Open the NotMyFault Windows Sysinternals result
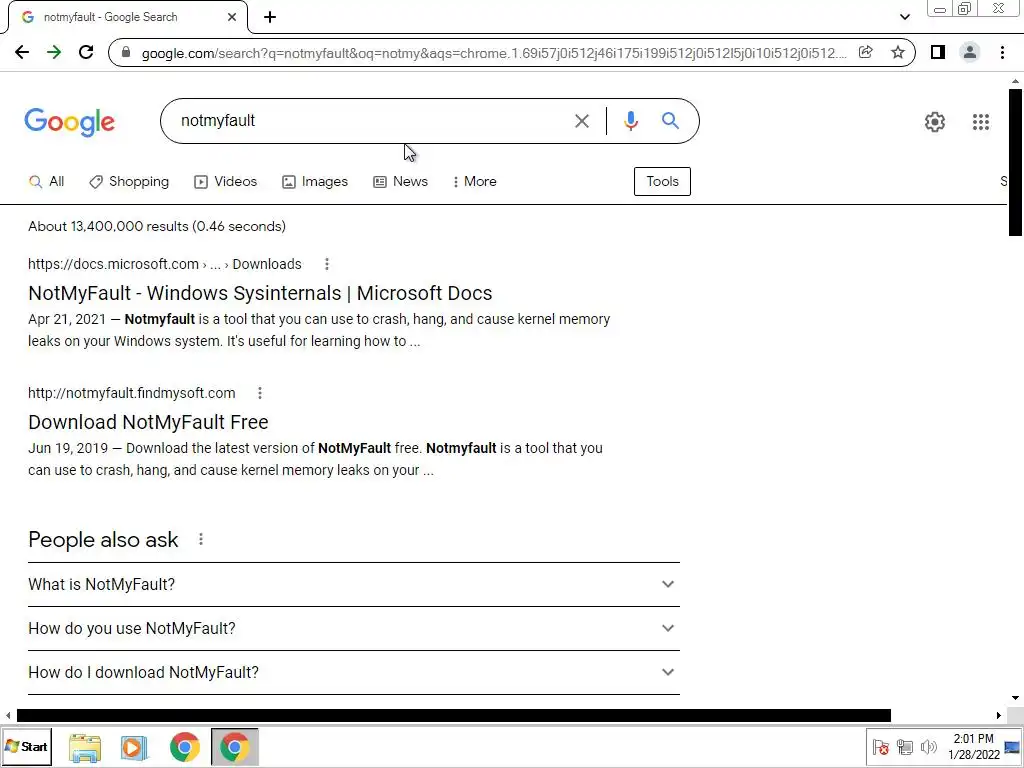This screenshot has width=1024, height=768. pos(260,293)
